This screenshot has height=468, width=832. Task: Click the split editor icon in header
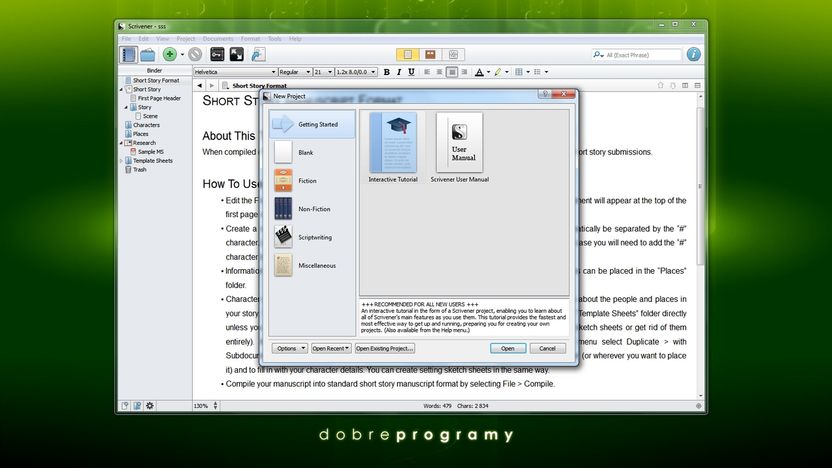[685, 85]
